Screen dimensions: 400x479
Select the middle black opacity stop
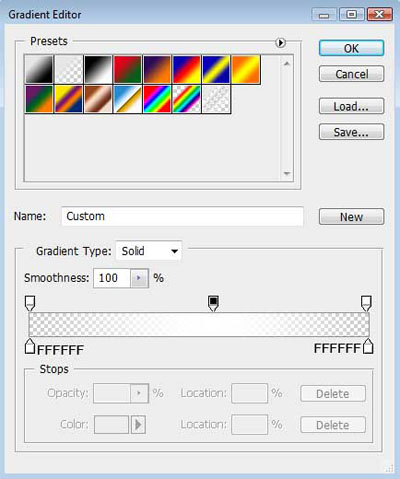pos(213,303)
